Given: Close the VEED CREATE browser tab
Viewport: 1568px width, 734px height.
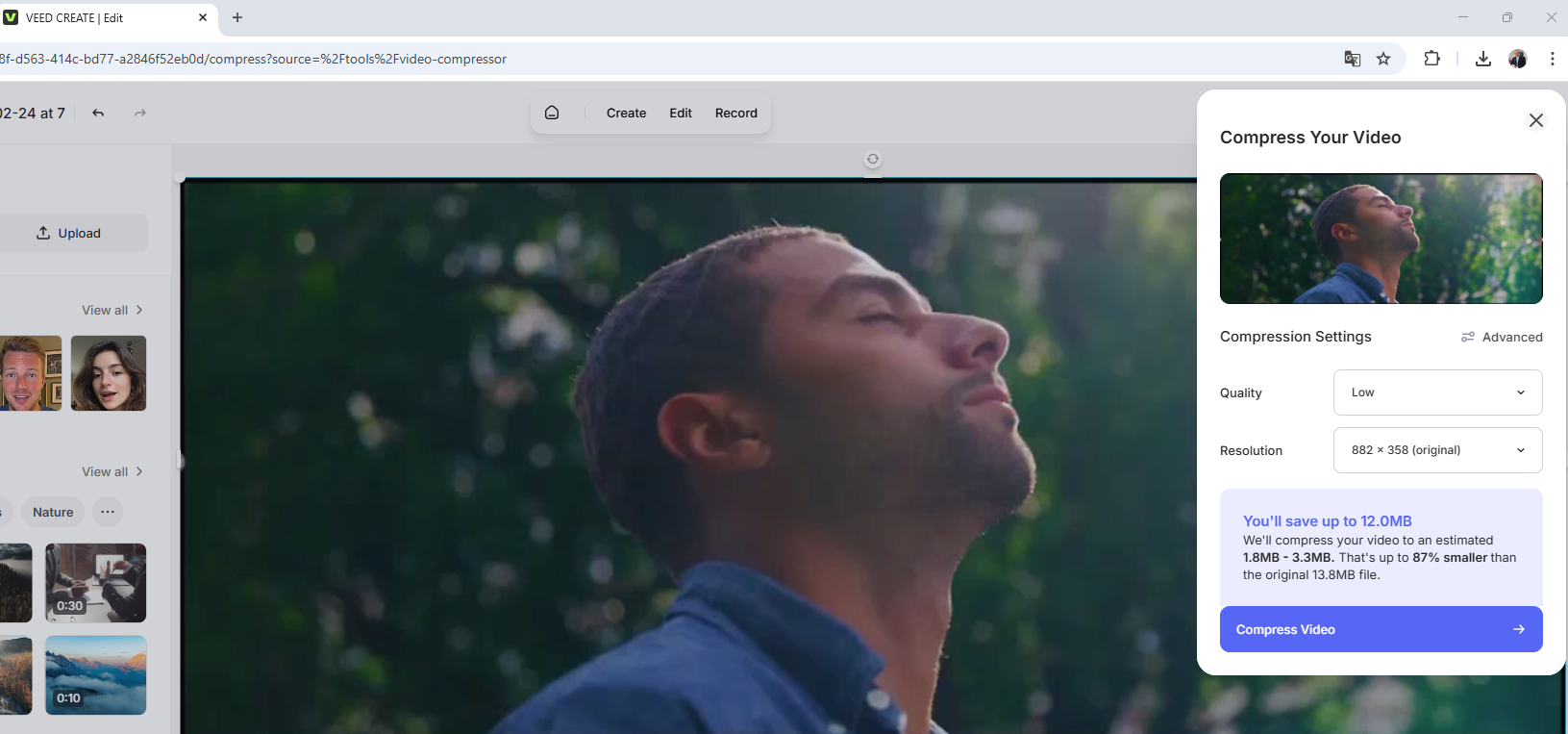Looking at the screenshot, I should pos(203,17).
